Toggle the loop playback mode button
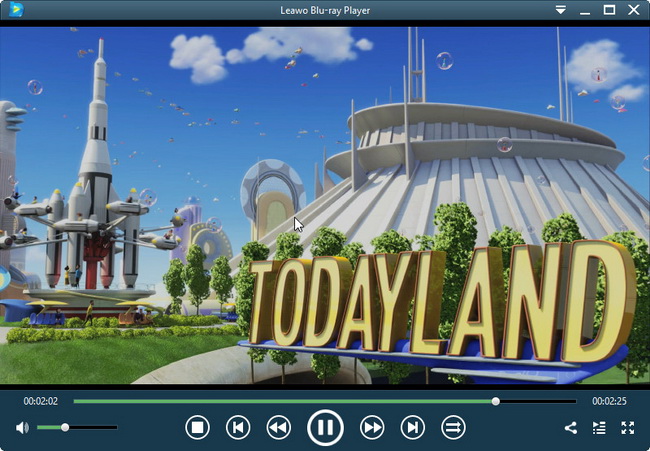The image size is (650, 451). (x=453, y=427)
